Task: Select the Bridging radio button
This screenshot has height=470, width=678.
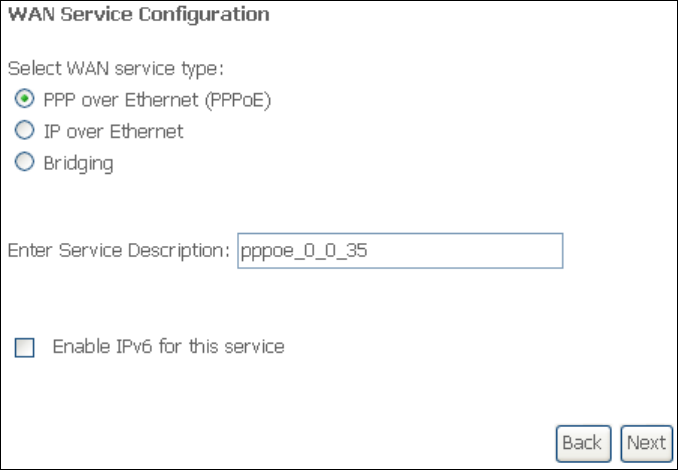Action: (25, 162)
